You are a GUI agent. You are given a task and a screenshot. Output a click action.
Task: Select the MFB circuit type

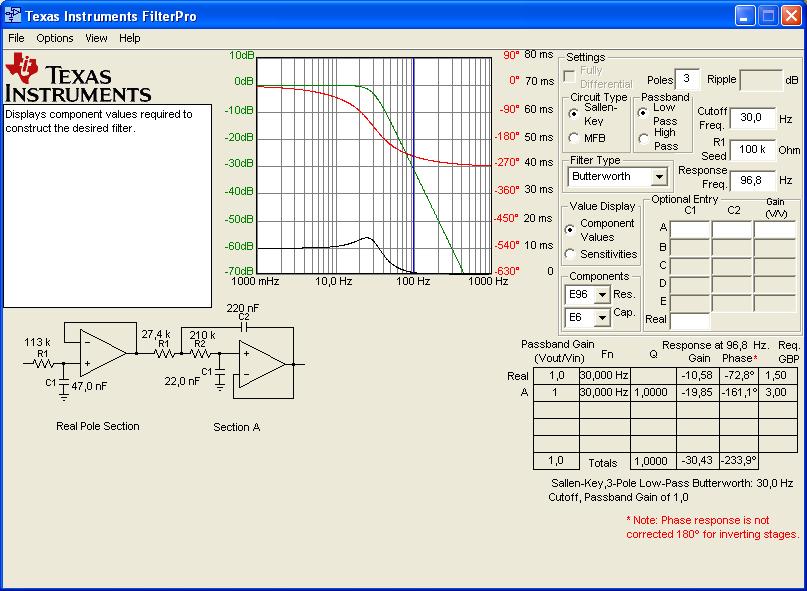pos(574,137)
